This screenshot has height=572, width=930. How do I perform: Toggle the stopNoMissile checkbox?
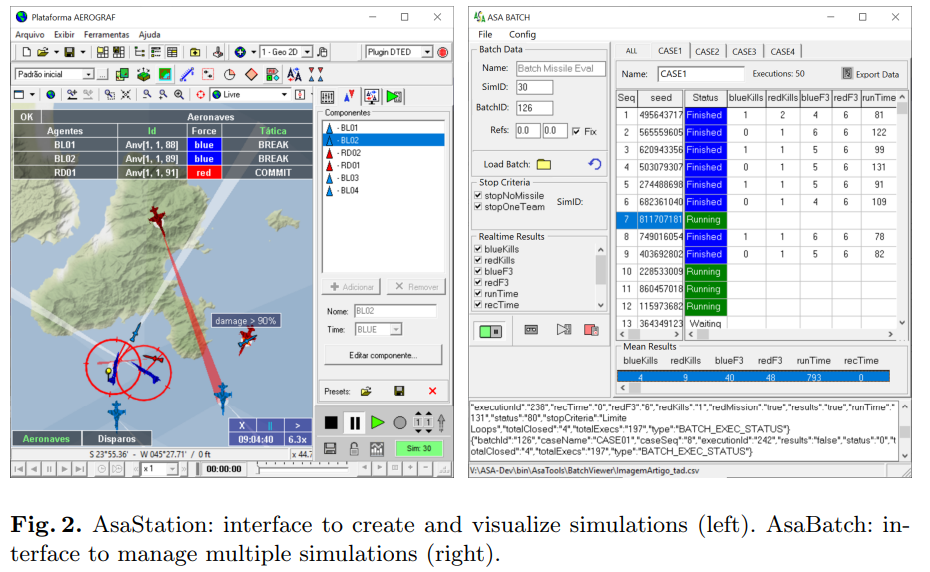point(478,195)
